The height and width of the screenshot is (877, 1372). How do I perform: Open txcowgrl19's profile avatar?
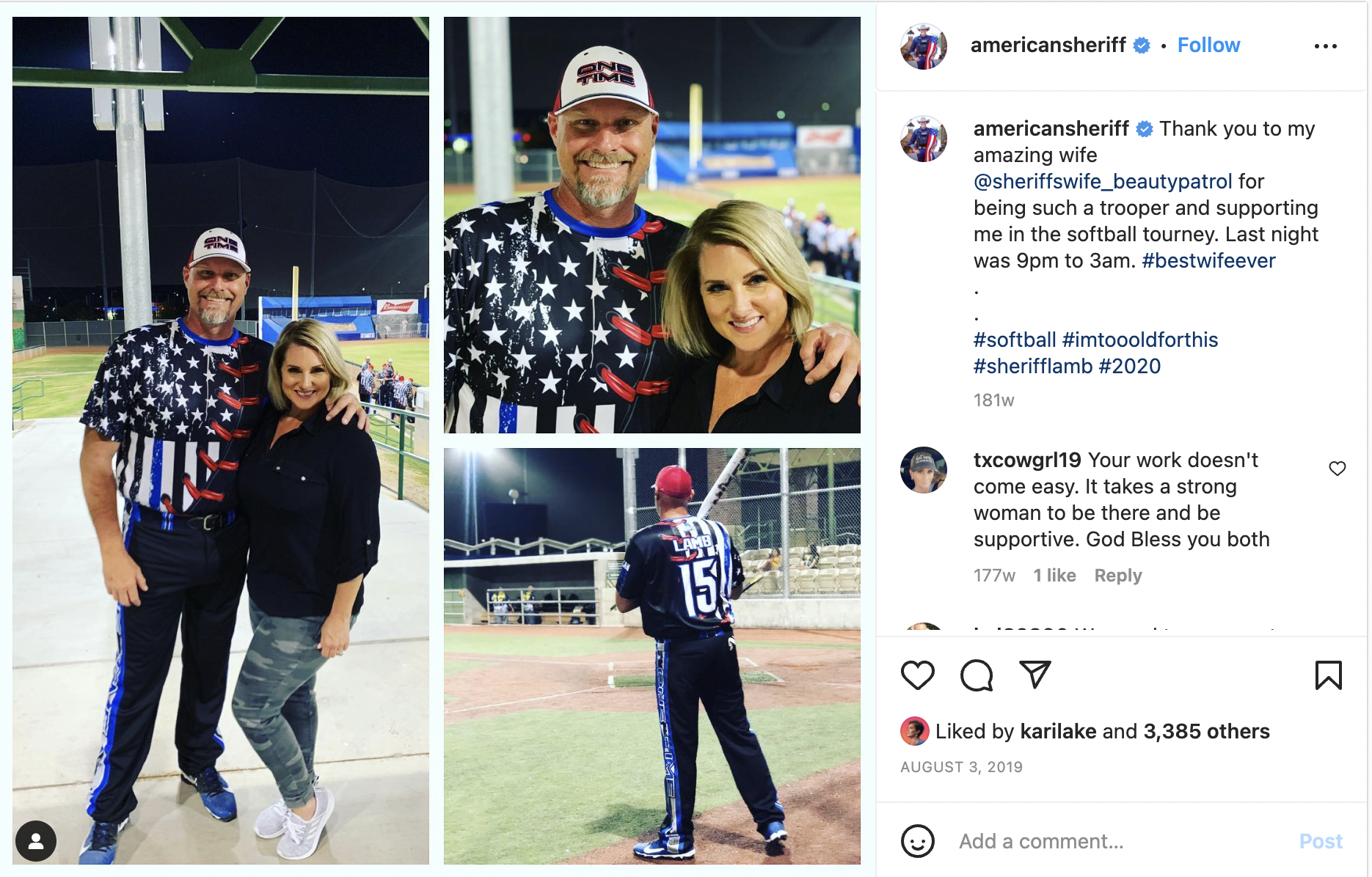[924, 470]
